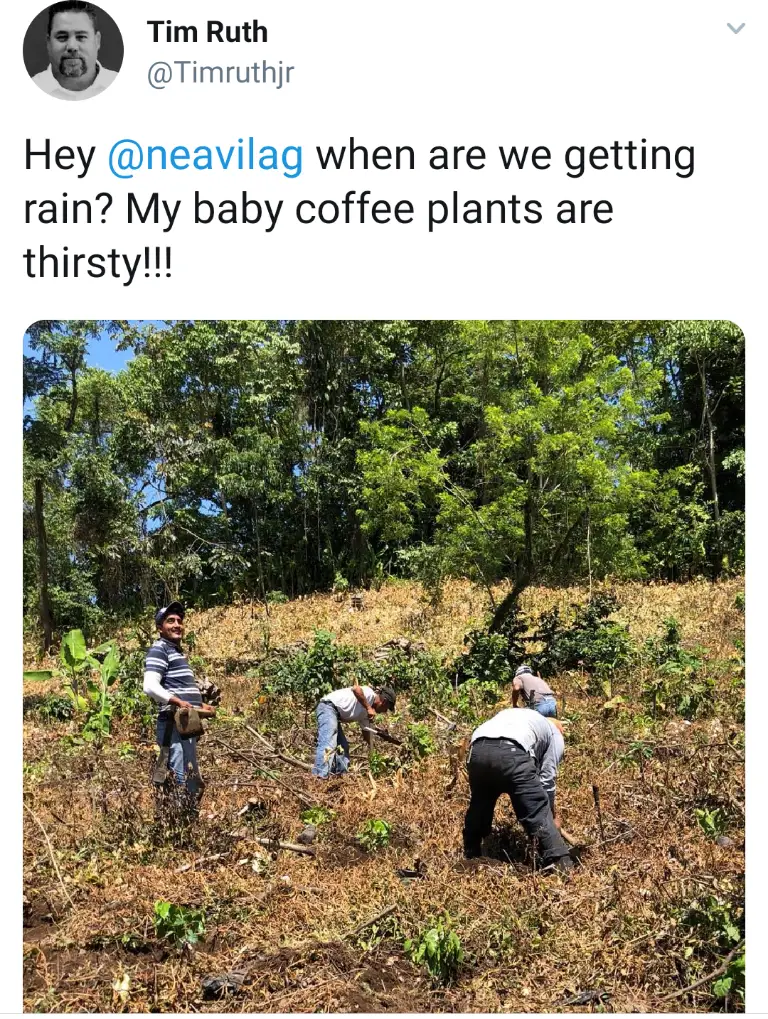768x1019 pixels.
Task: Click the tweet text about thirsty coffee plants
Action: pyautogui.click(x=359, y=209)
